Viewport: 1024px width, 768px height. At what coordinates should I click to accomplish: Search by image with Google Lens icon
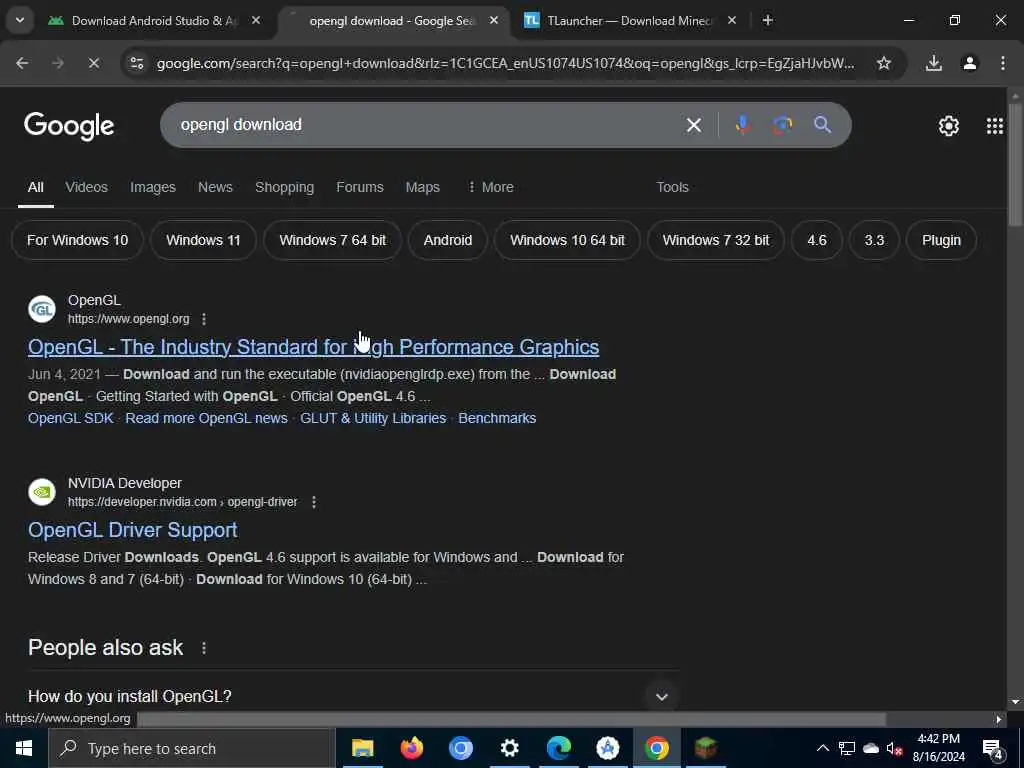782,125
